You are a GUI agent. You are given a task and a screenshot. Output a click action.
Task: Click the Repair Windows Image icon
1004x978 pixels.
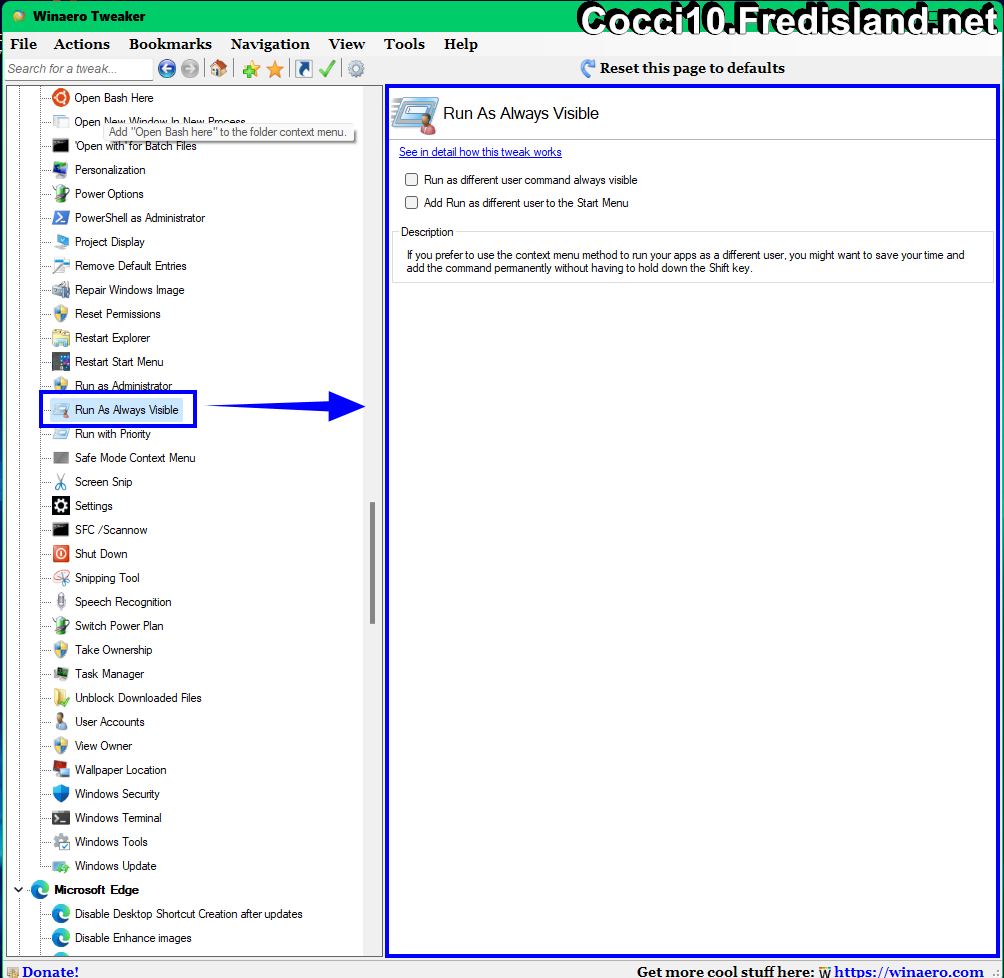tap(61, 290)
